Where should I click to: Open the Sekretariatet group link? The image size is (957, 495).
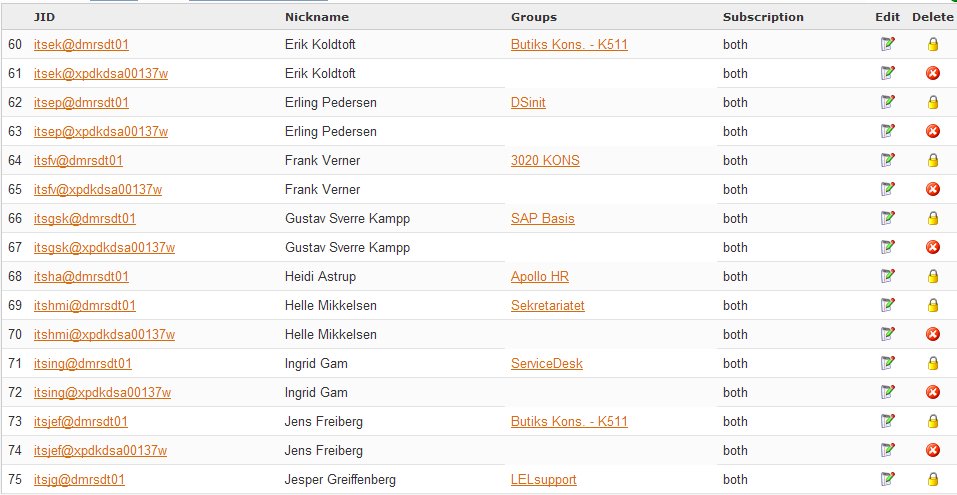click(547, 305)
